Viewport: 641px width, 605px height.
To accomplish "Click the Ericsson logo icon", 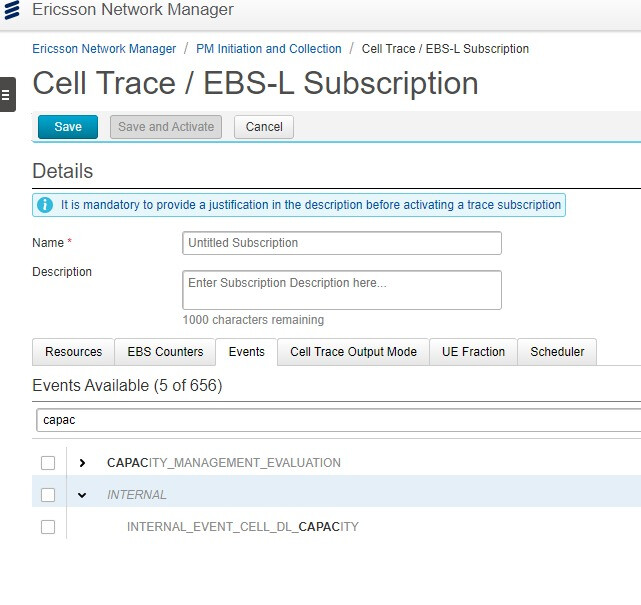I will pos(12,10).
